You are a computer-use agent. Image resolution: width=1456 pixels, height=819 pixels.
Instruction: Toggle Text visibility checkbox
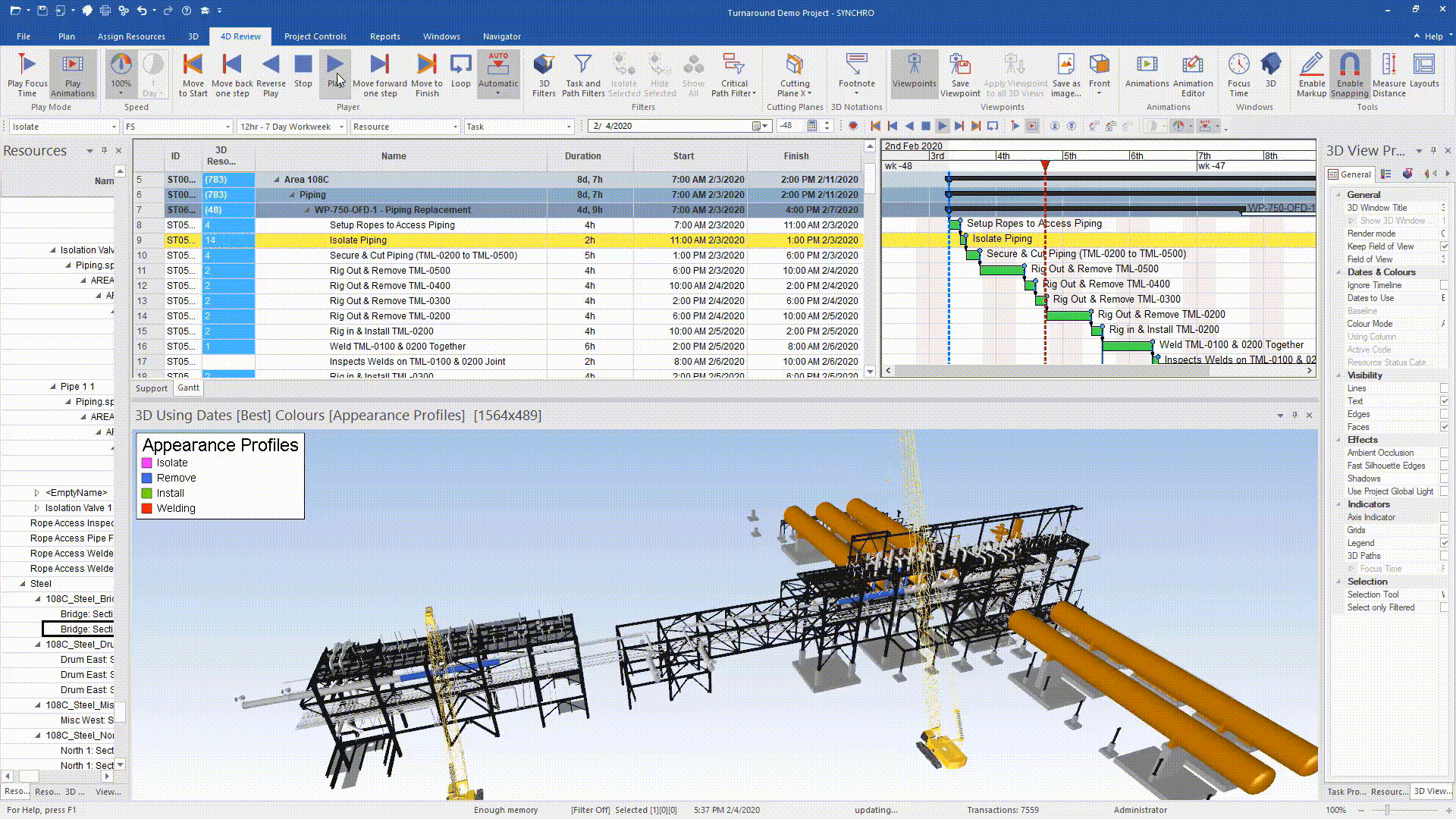tap(1444, 401)
